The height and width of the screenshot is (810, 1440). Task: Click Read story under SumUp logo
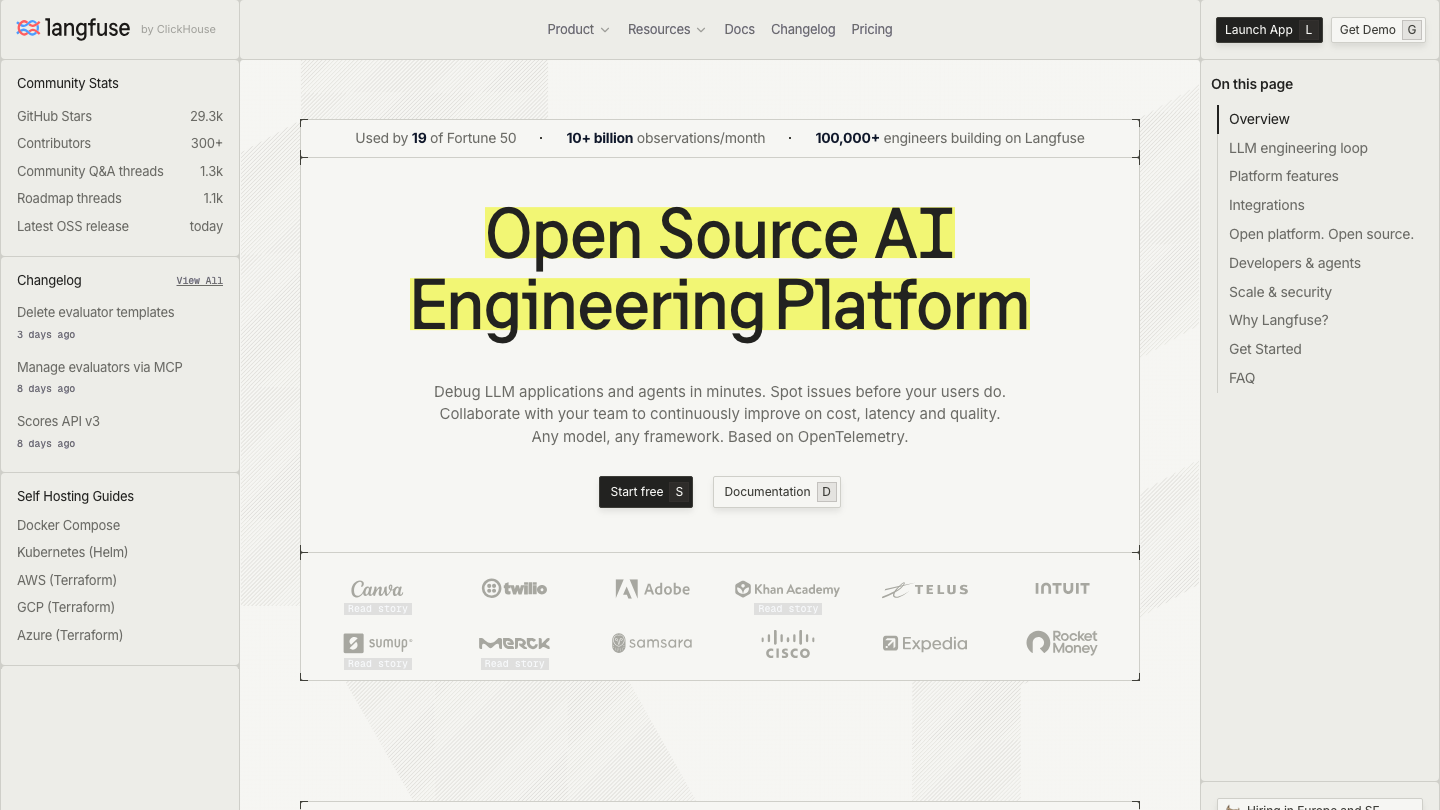pyautogui.click(x=378, y=664)
